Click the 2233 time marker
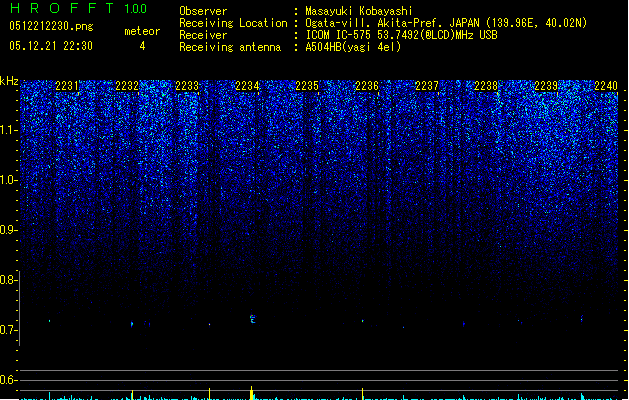Image resolution: width=629 pixels, height=400 pixels. tap(187, 86)
